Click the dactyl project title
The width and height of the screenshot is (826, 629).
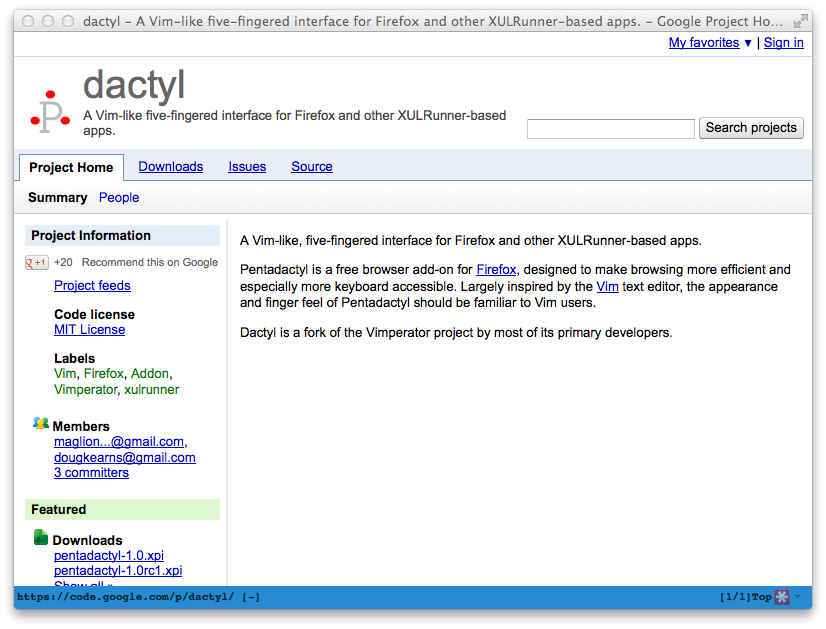pos(134,85)
